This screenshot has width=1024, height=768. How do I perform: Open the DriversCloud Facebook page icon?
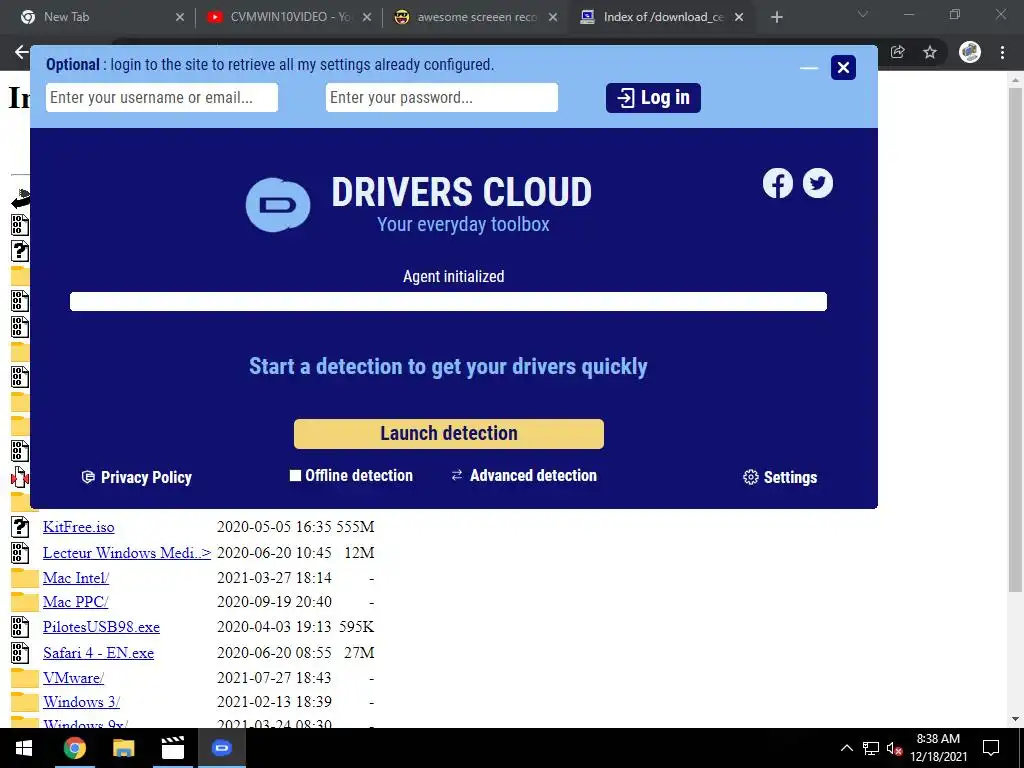pos(777,184)
